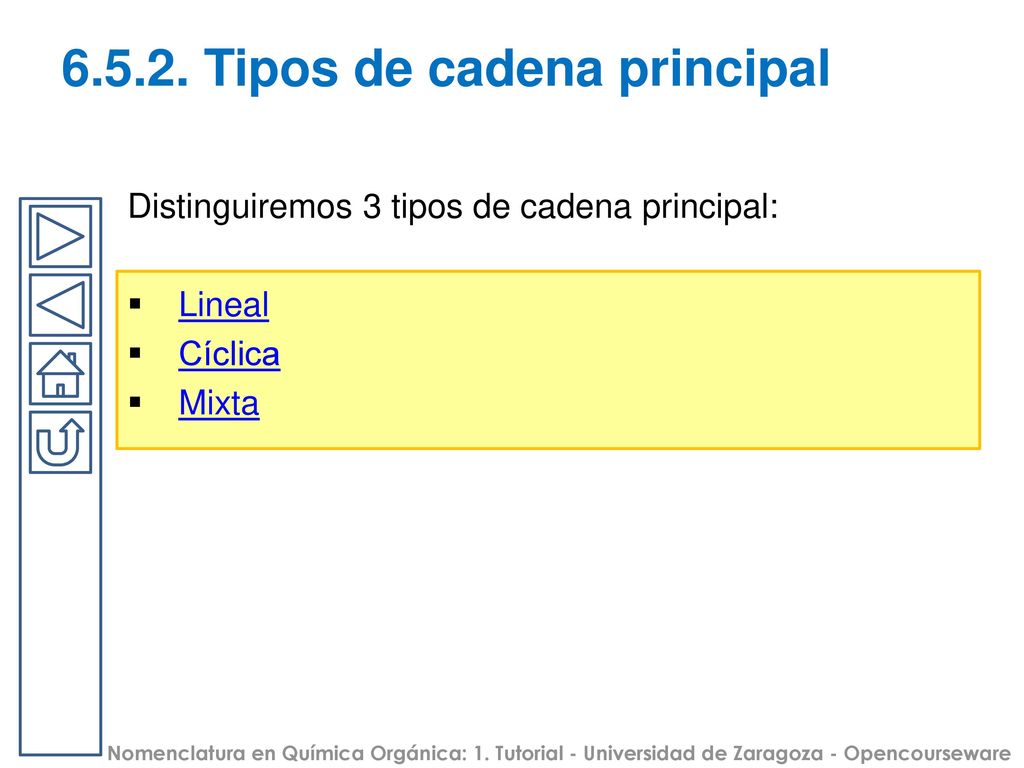1024x768 pixels.
Task: Click the bullet marker before Mixta
Action: click(135, 402)
